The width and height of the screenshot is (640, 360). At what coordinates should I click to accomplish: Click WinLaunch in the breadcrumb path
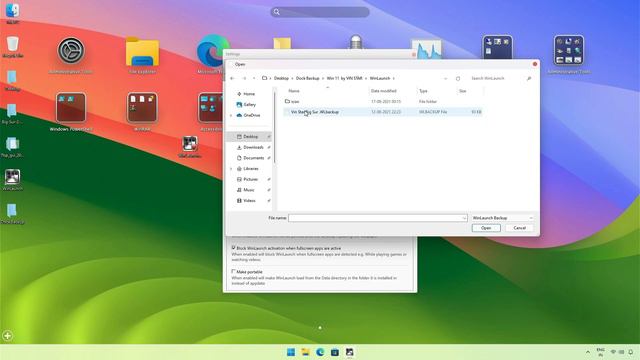pos(380,78)
